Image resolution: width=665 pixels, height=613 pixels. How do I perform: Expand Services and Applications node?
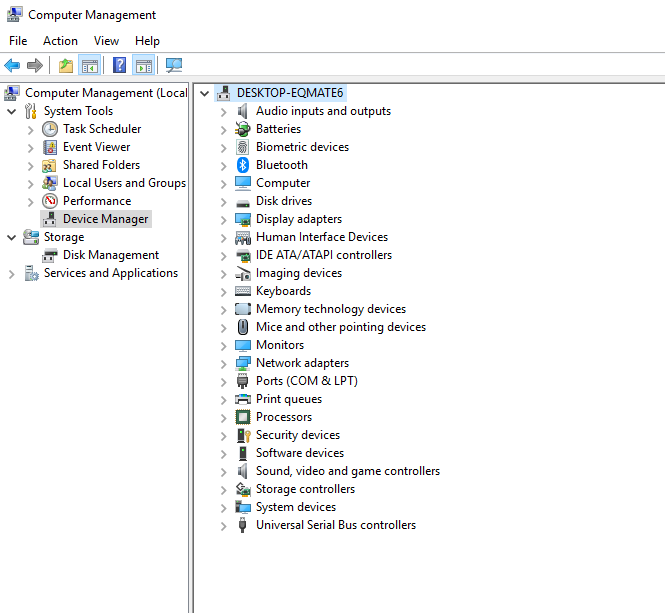12,274
